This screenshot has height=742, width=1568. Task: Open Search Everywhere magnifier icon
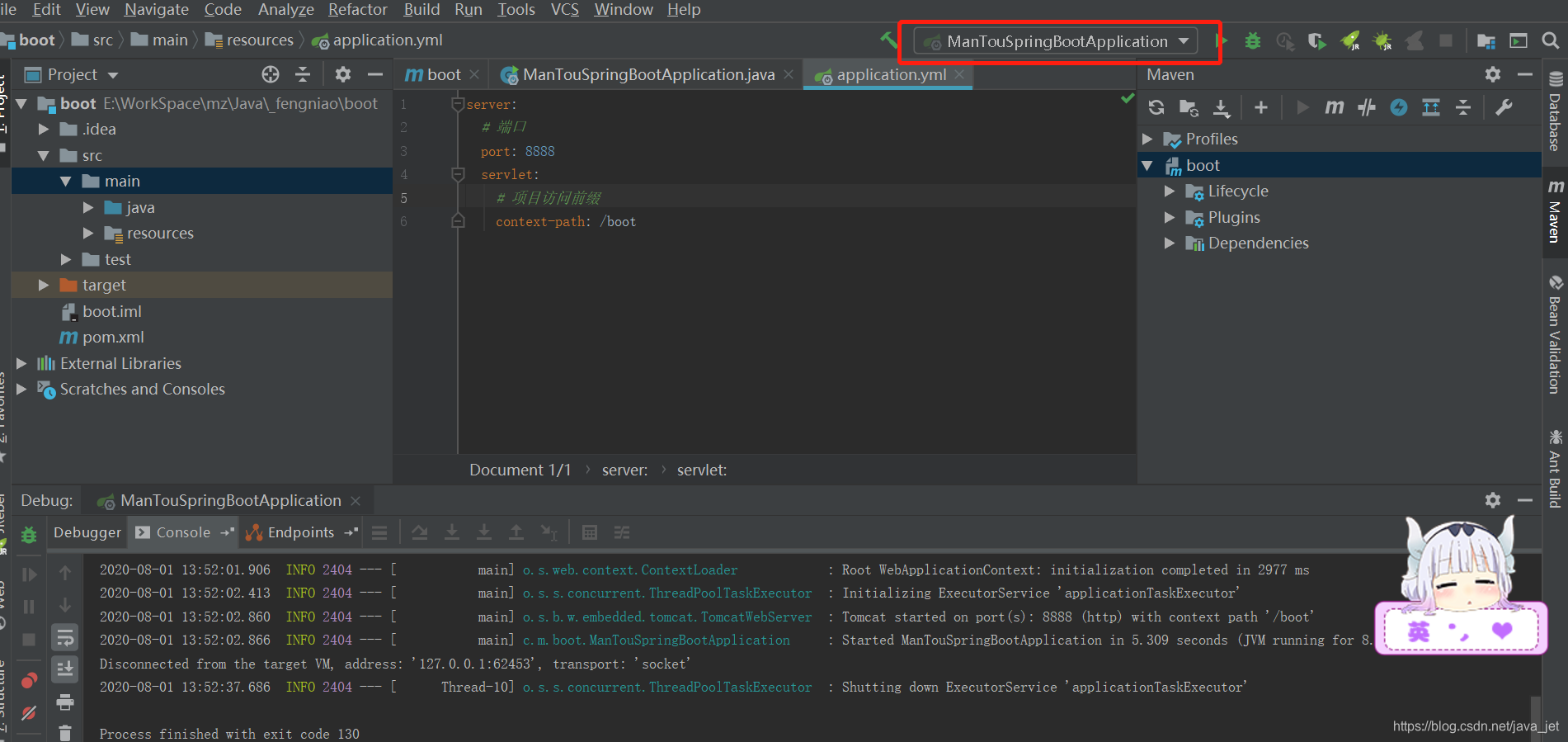pyautogui.click(x=1551, y=40)
